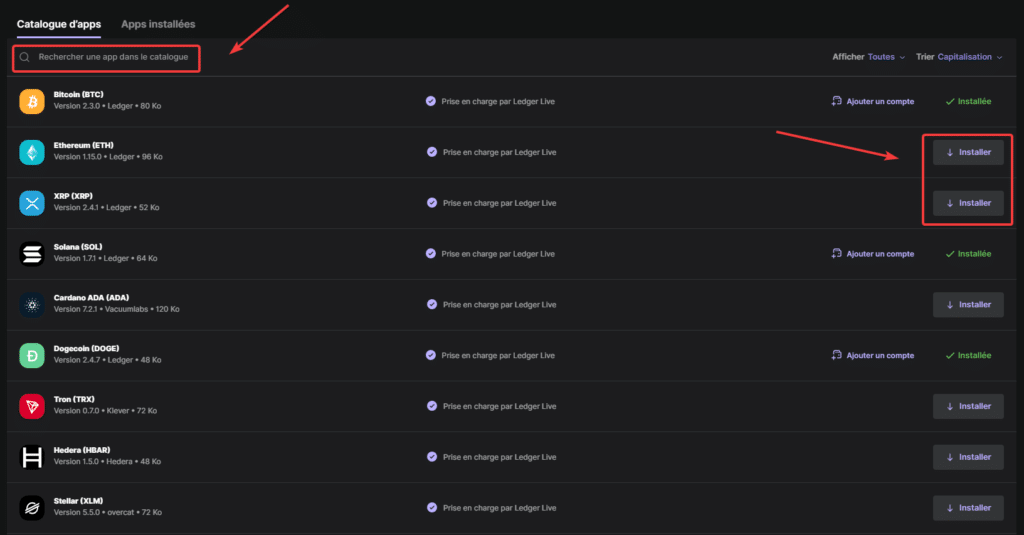Viewport: 1024px width, 535px height.
Task: Click Solana's Ledger Live supported checkmark badge
Action: tap(430, 253)
